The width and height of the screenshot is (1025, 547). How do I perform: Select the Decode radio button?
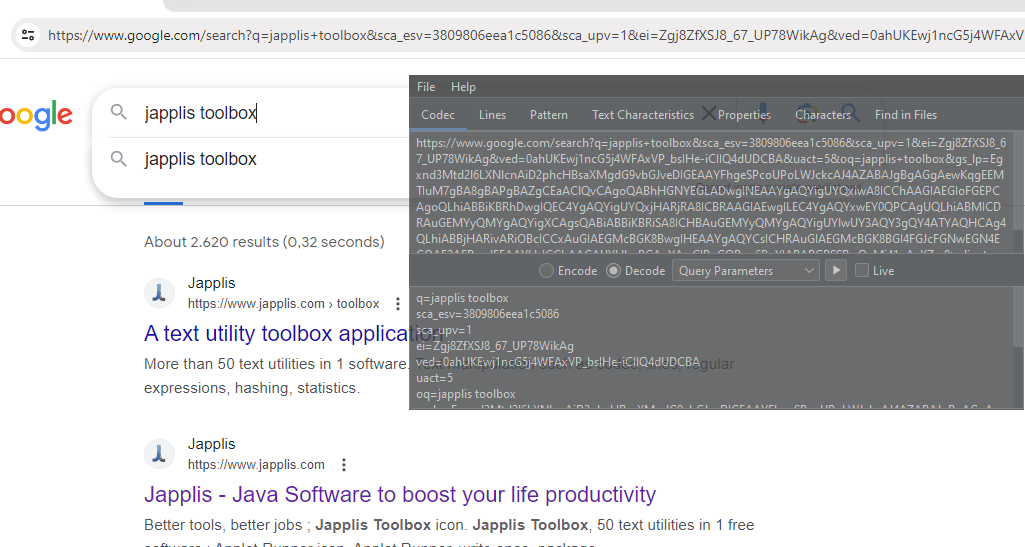point(635,271)
